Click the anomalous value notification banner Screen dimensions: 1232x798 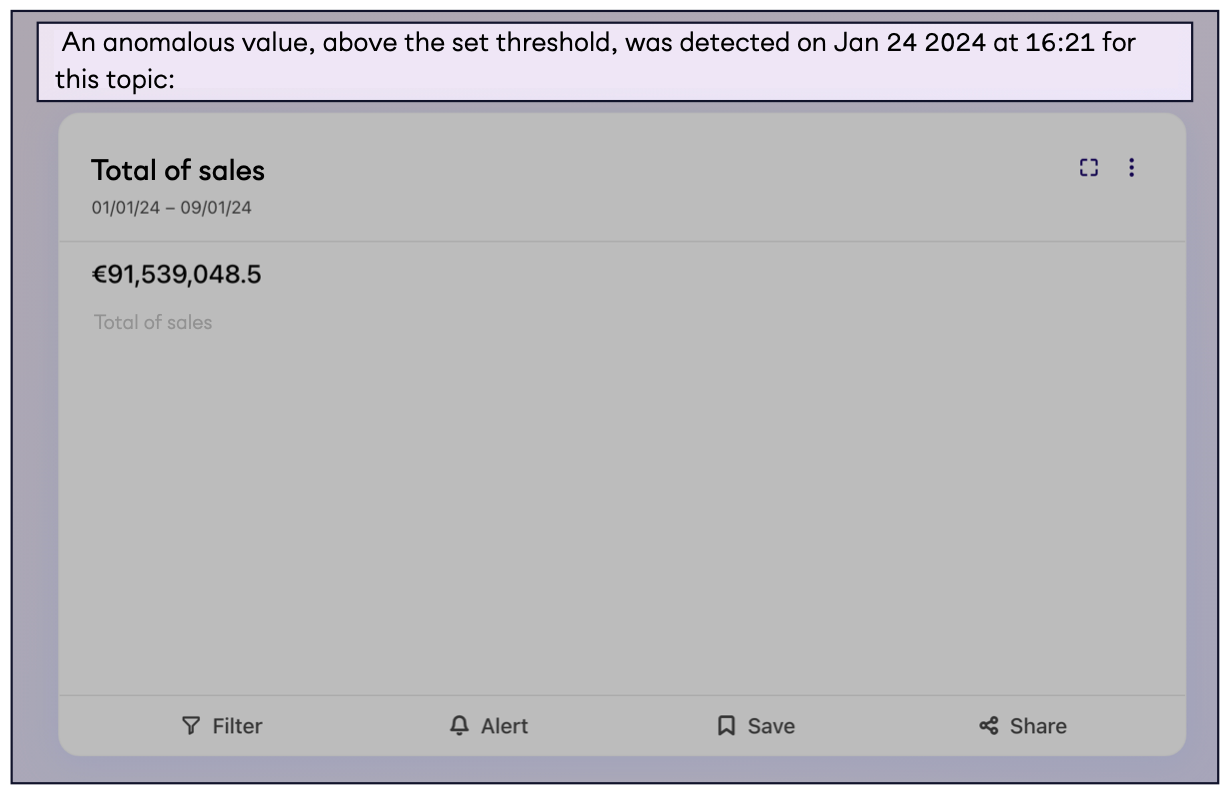(x=614, y=62)
